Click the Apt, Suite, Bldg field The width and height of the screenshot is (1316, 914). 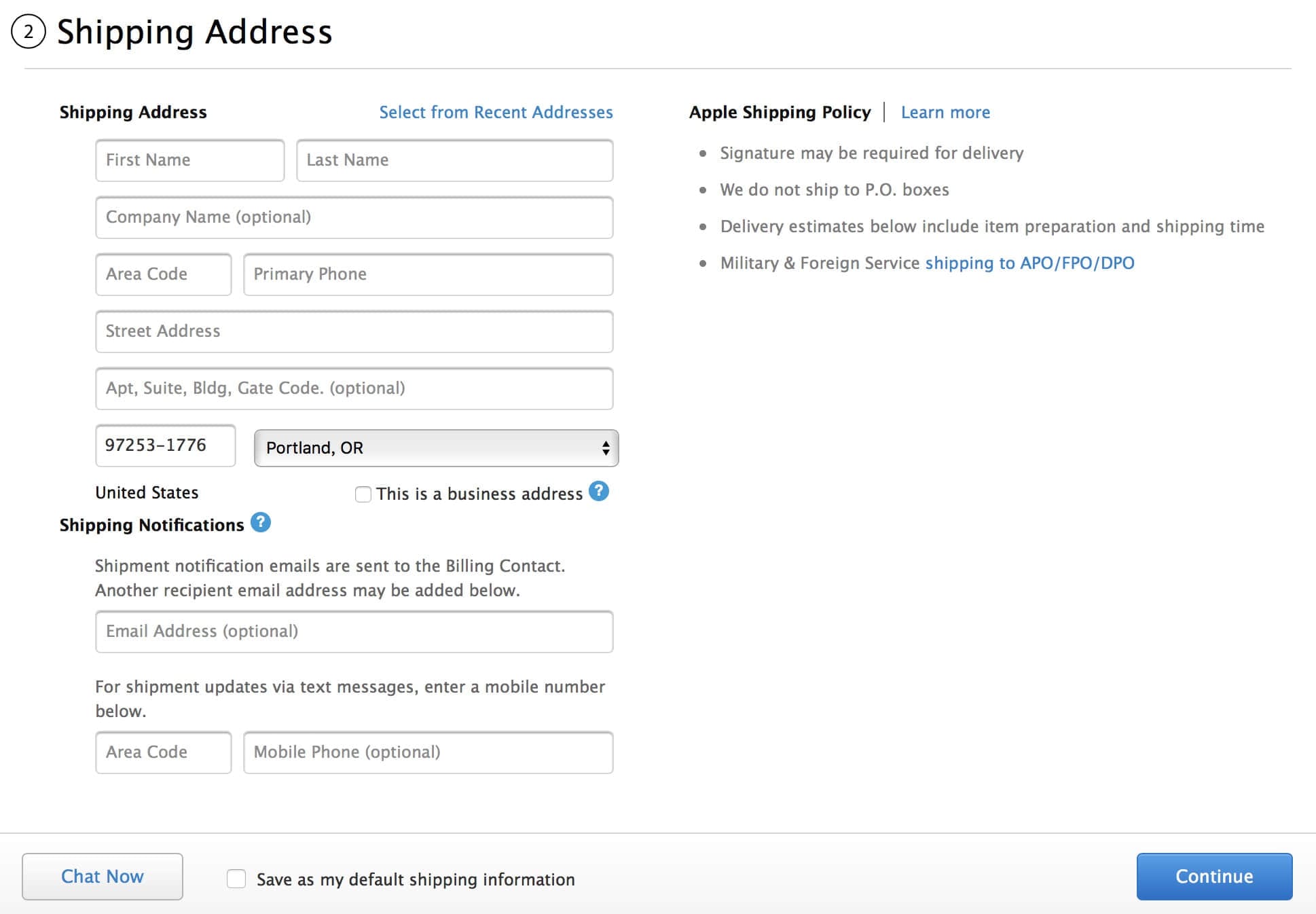click(x=354, y=388)
